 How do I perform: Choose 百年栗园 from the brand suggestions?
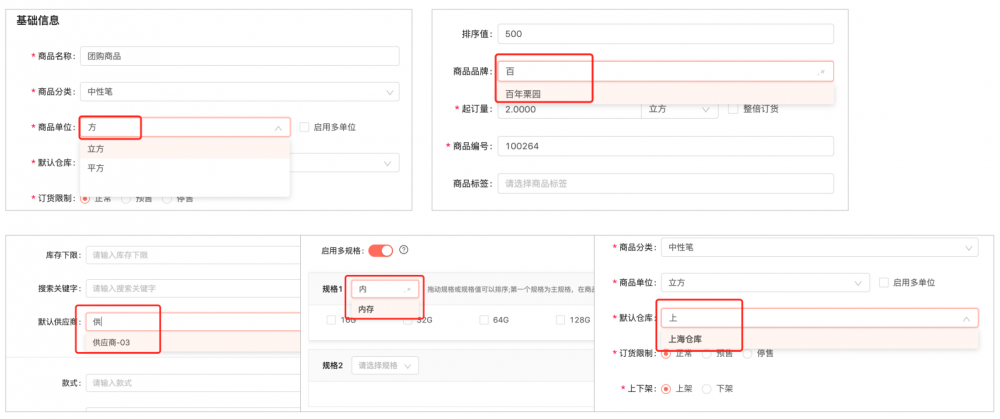[665, 94]
